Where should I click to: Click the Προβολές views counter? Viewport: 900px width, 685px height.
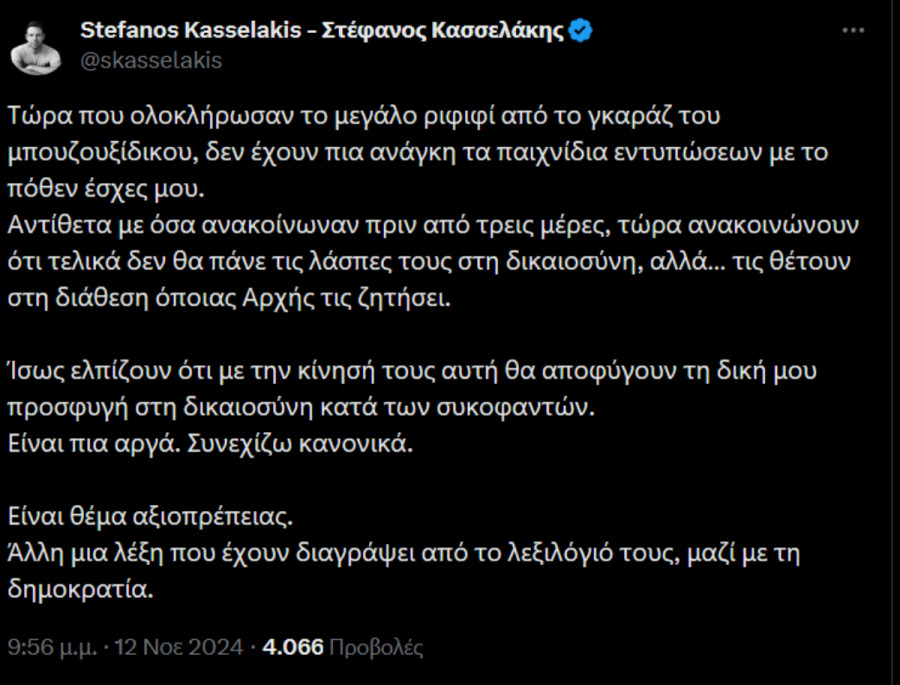click(376, 646)
